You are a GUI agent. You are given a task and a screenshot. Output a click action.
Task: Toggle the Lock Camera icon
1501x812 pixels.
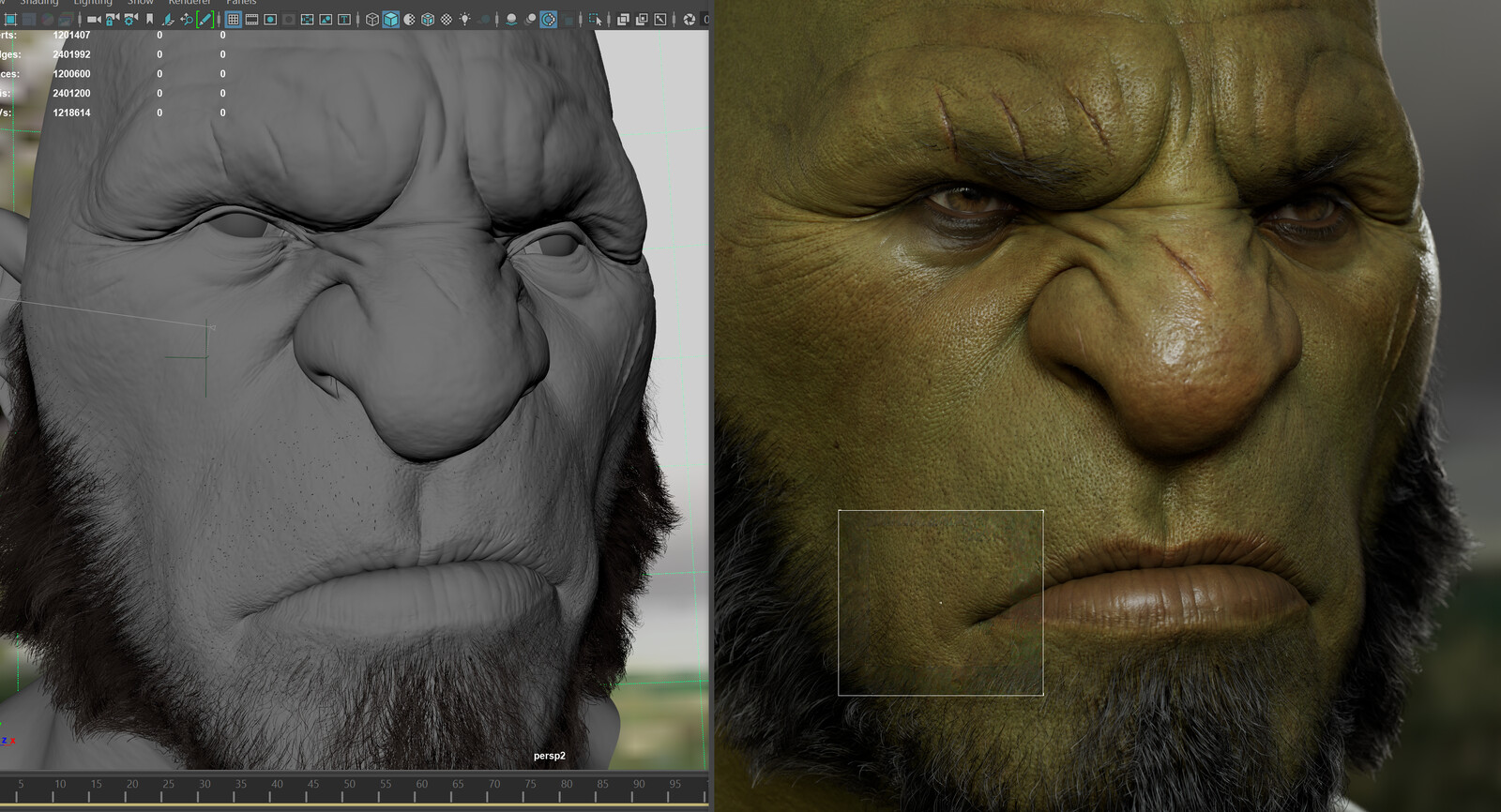[112, 19]
